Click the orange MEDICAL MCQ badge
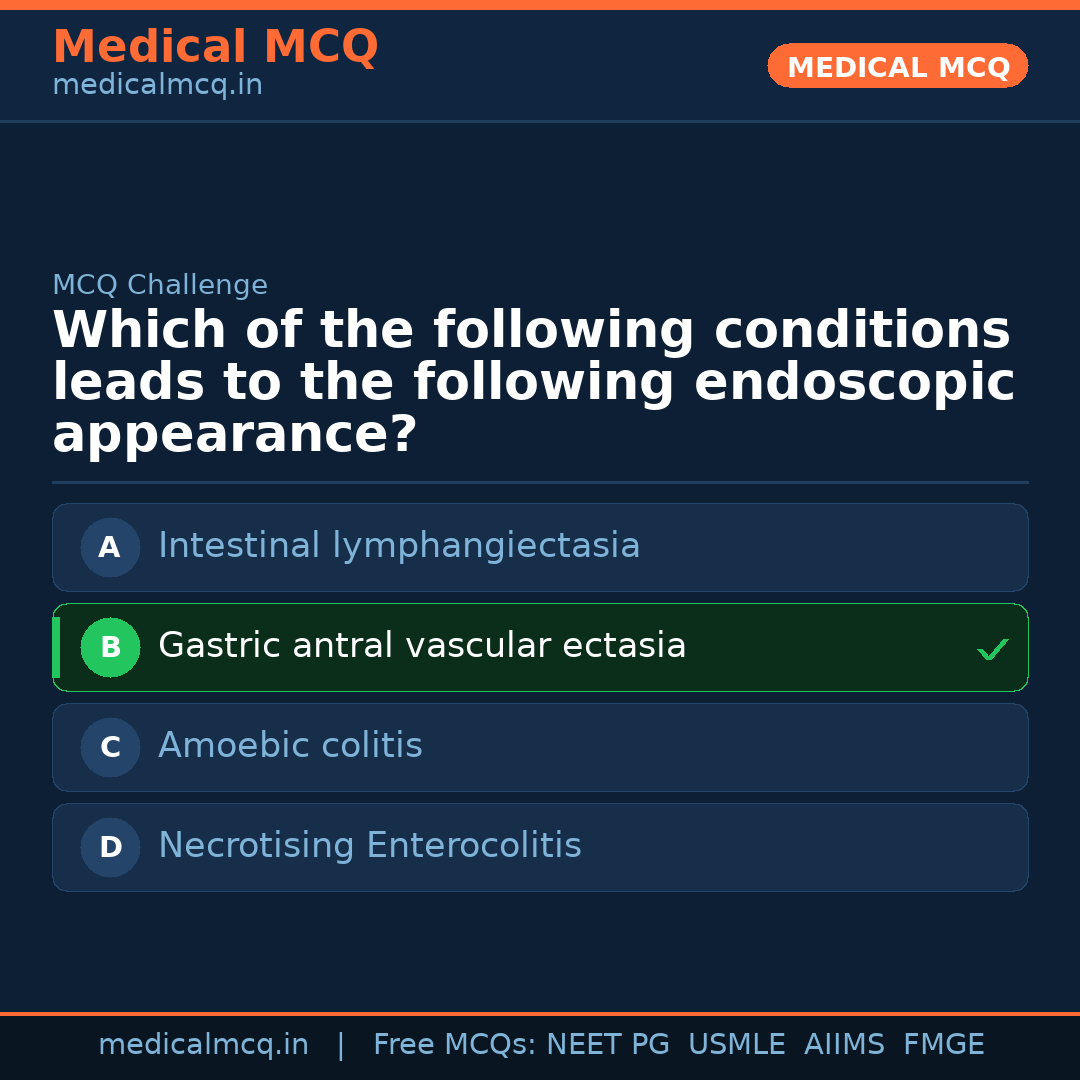This screenshot has height=1080, width=1080. pyautogui.click(x=897, y=67)
